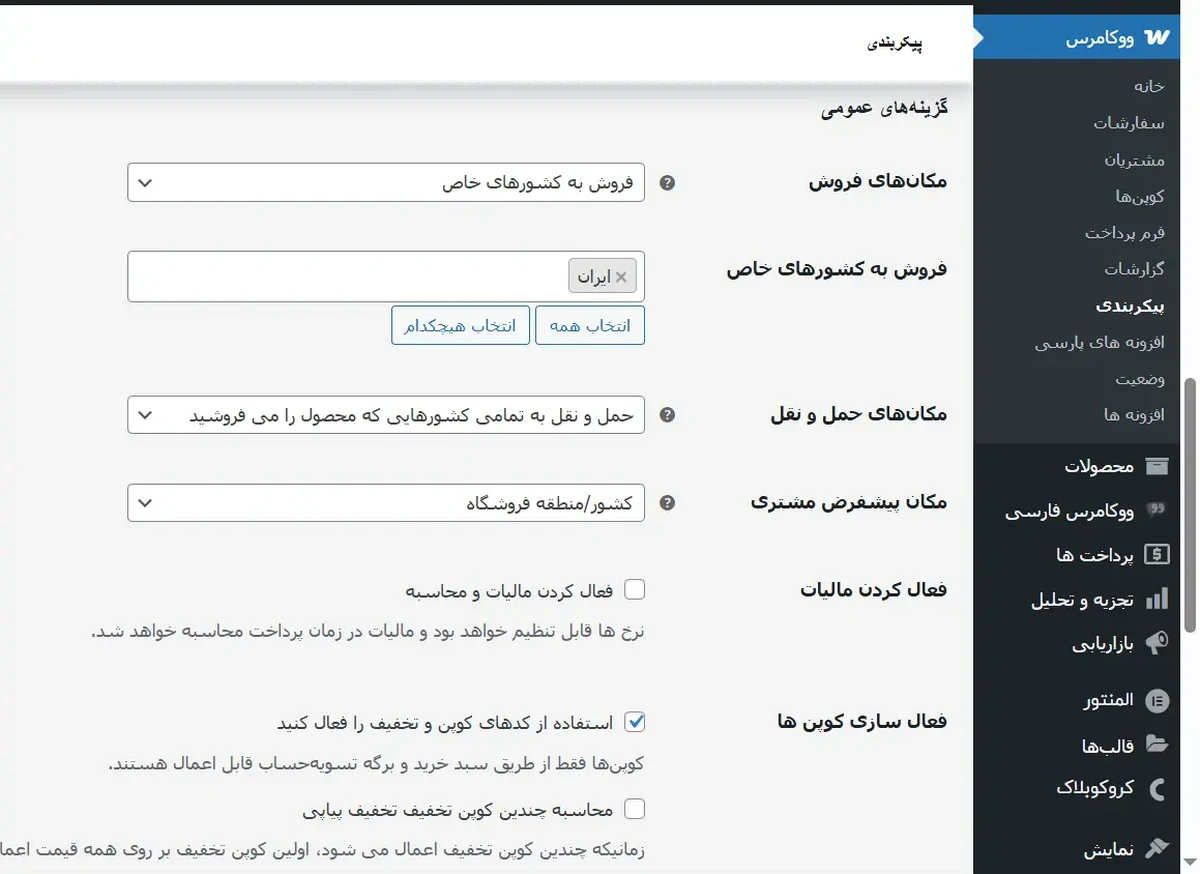Open وضعیت submenu item
The height and width of the screenshot is (874, 1200).
1141,379
